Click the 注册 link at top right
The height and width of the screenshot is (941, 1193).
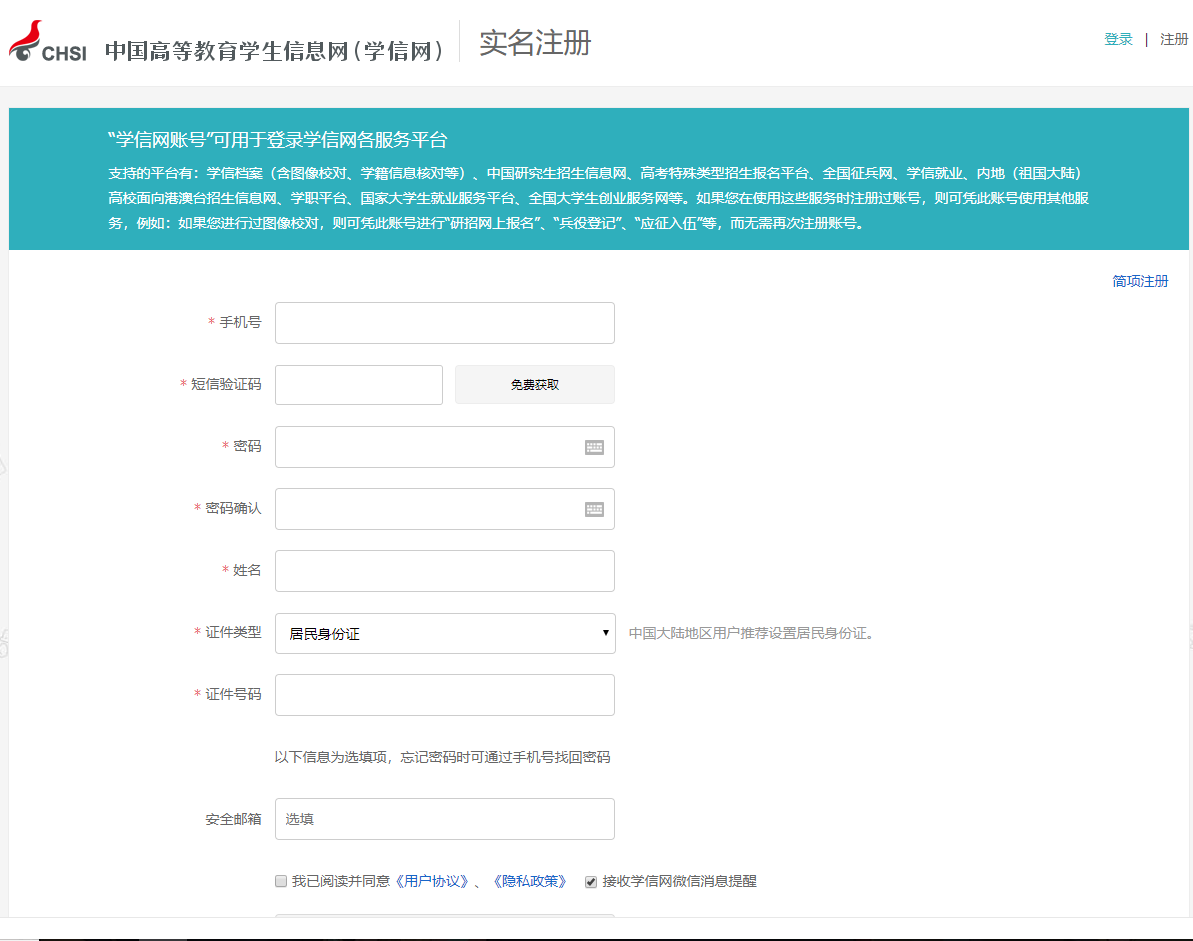(1173, 39)
